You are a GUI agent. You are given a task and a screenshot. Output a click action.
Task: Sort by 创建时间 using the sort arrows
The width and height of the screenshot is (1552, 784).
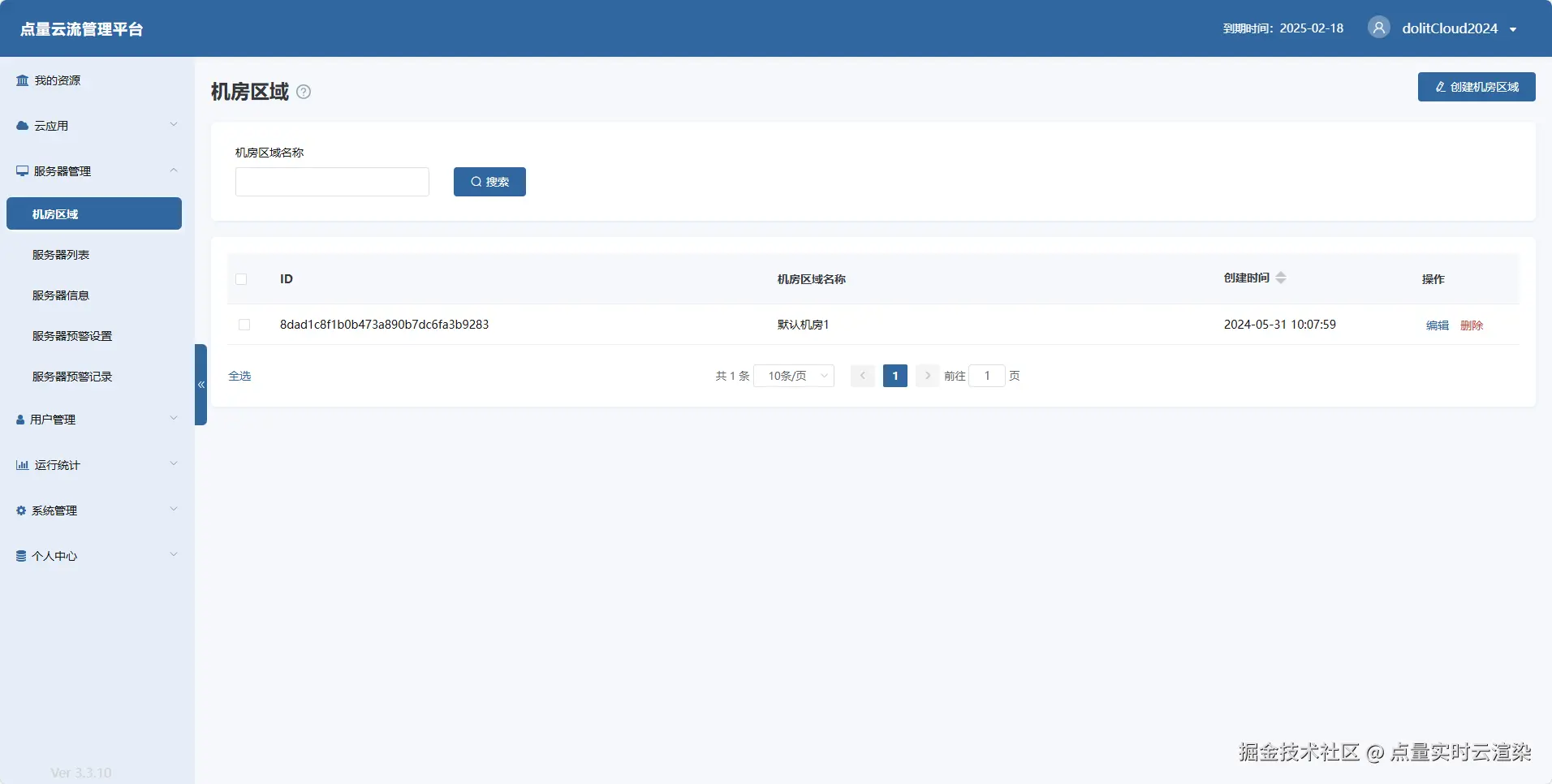[x=1281, y=278]
